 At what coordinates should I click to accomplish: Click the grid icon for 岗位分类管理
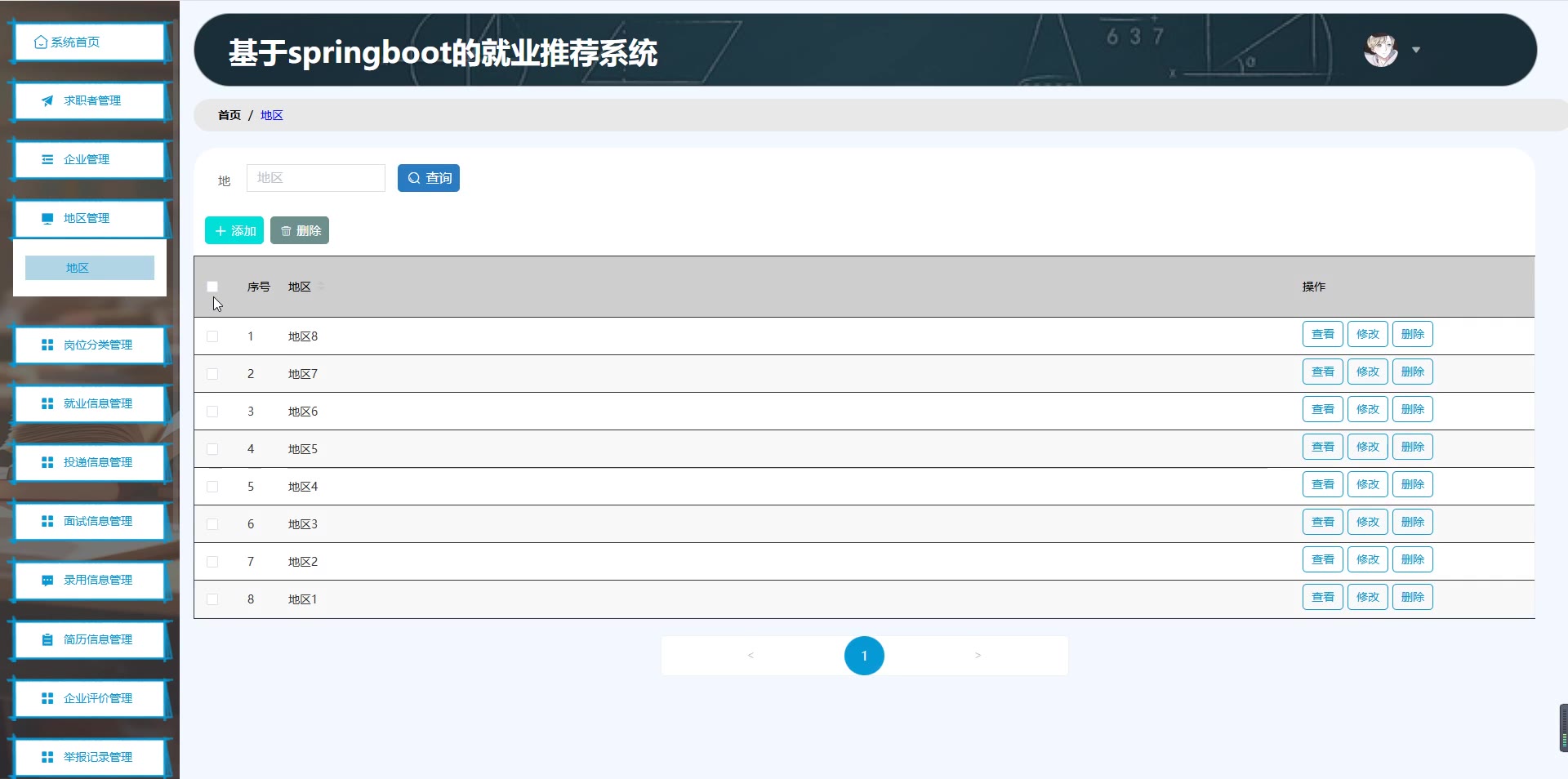[x=47, y=345]
